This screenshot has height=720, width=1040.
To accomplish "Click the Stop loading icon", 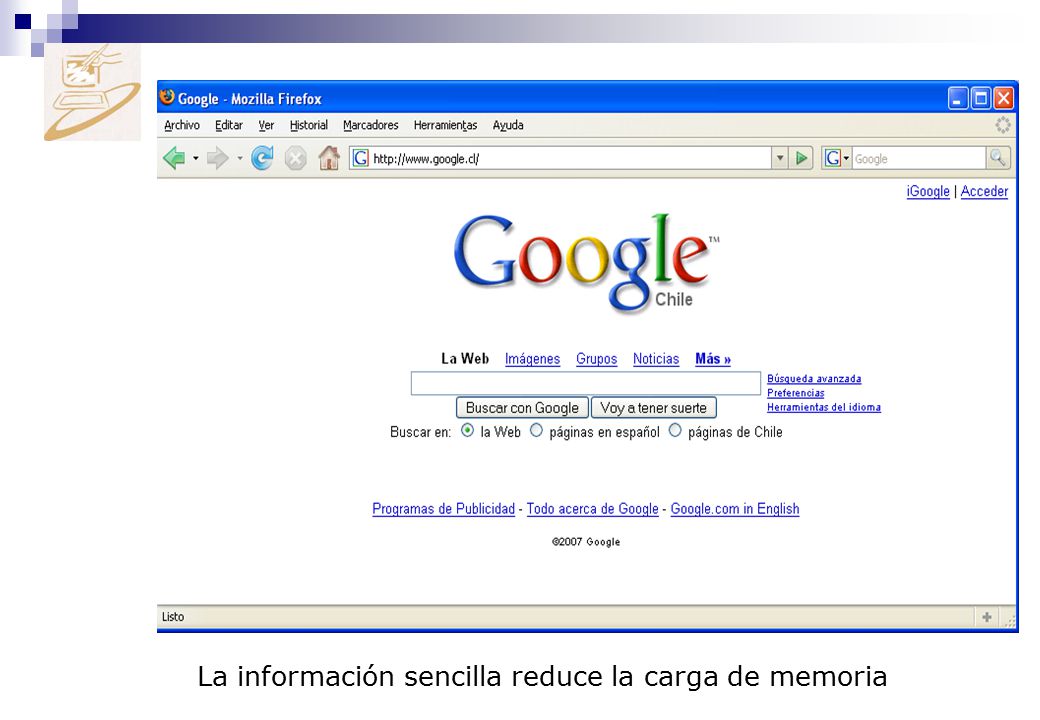I will (295, 158).
